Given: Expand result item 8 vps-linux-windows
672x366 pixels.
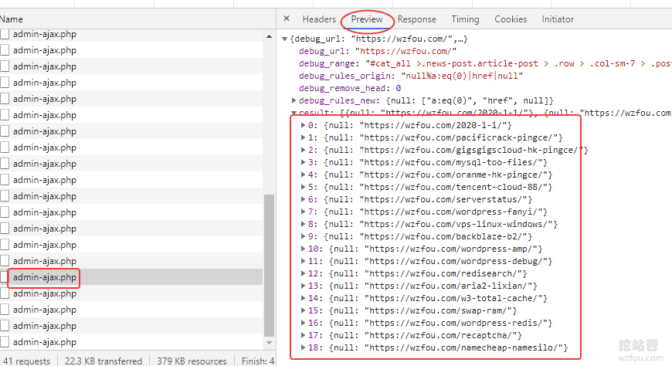Looking at the screenshot, I should click(303, 224).
